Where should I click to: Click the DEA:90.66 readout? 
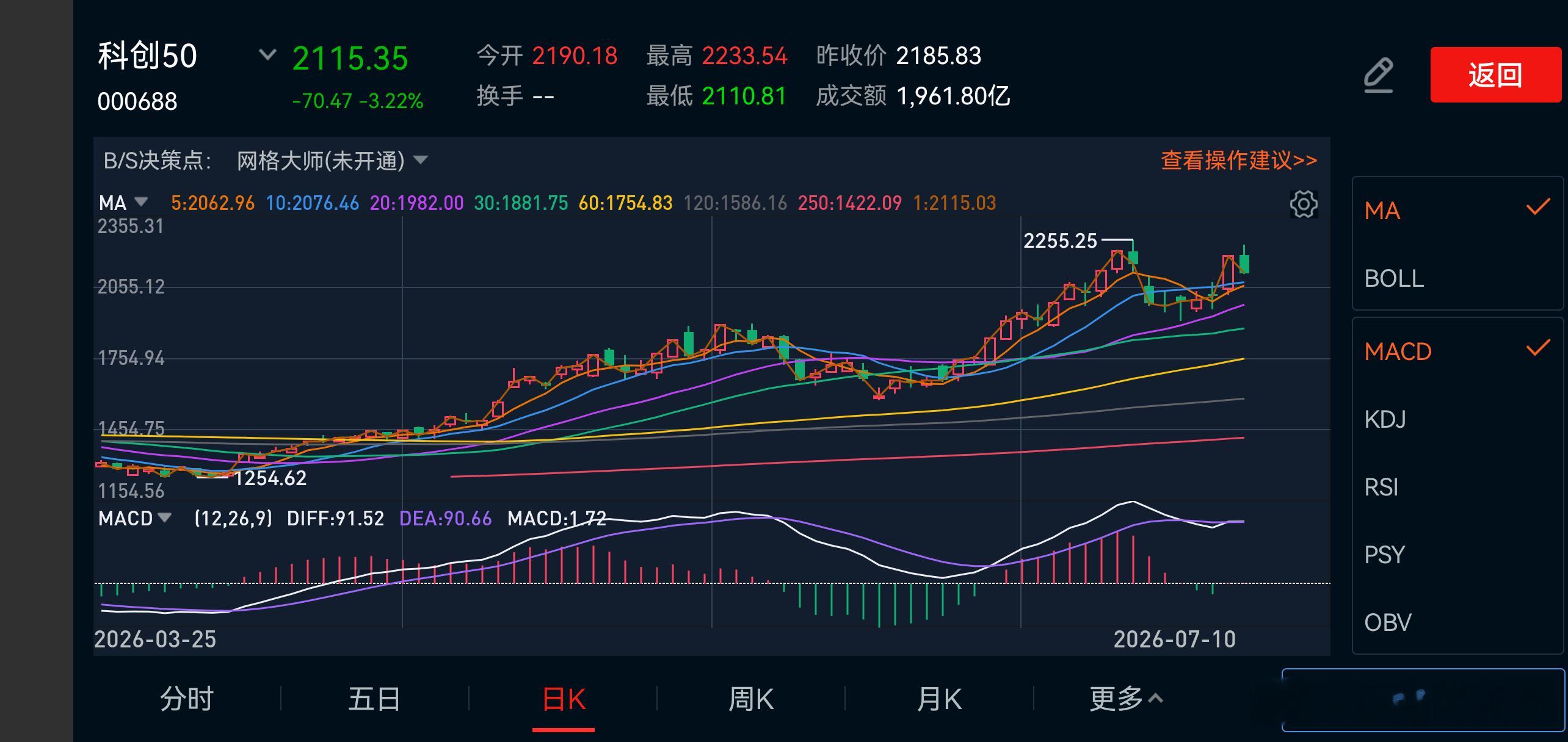[x=445, y=518]
